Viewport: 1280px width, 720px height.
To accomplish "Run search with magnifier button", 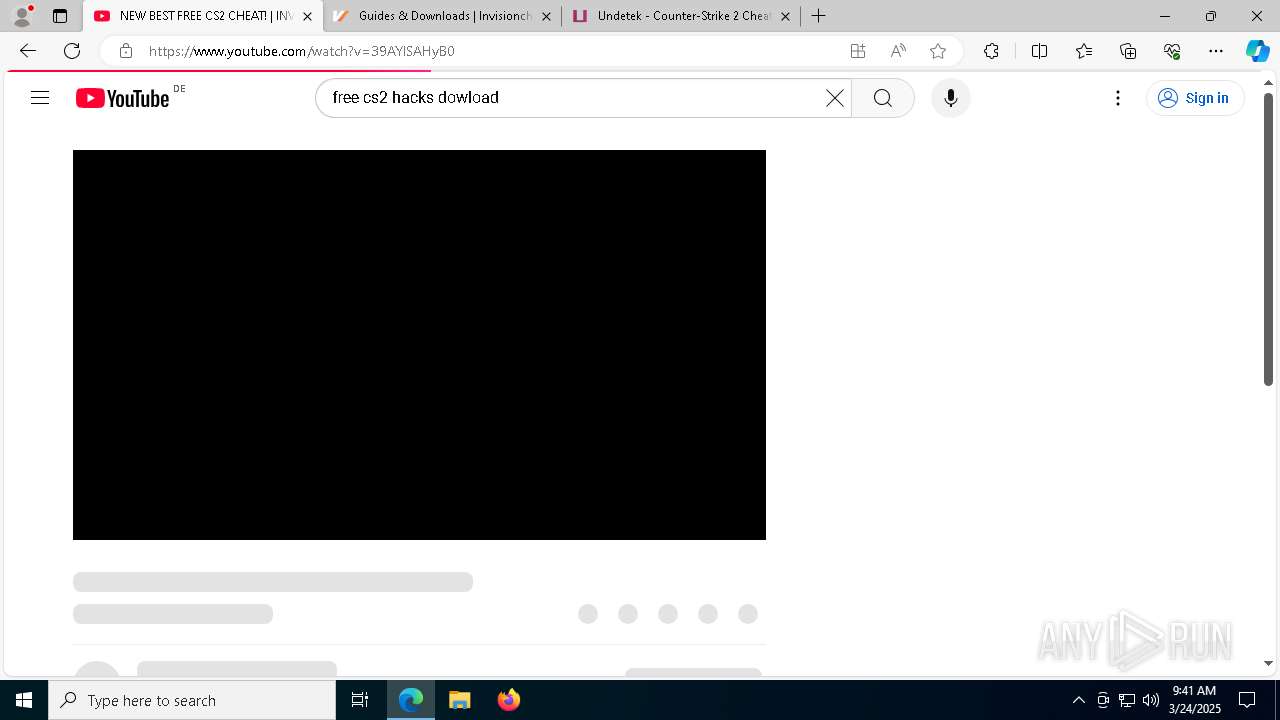I will click(x=883, y=98).
